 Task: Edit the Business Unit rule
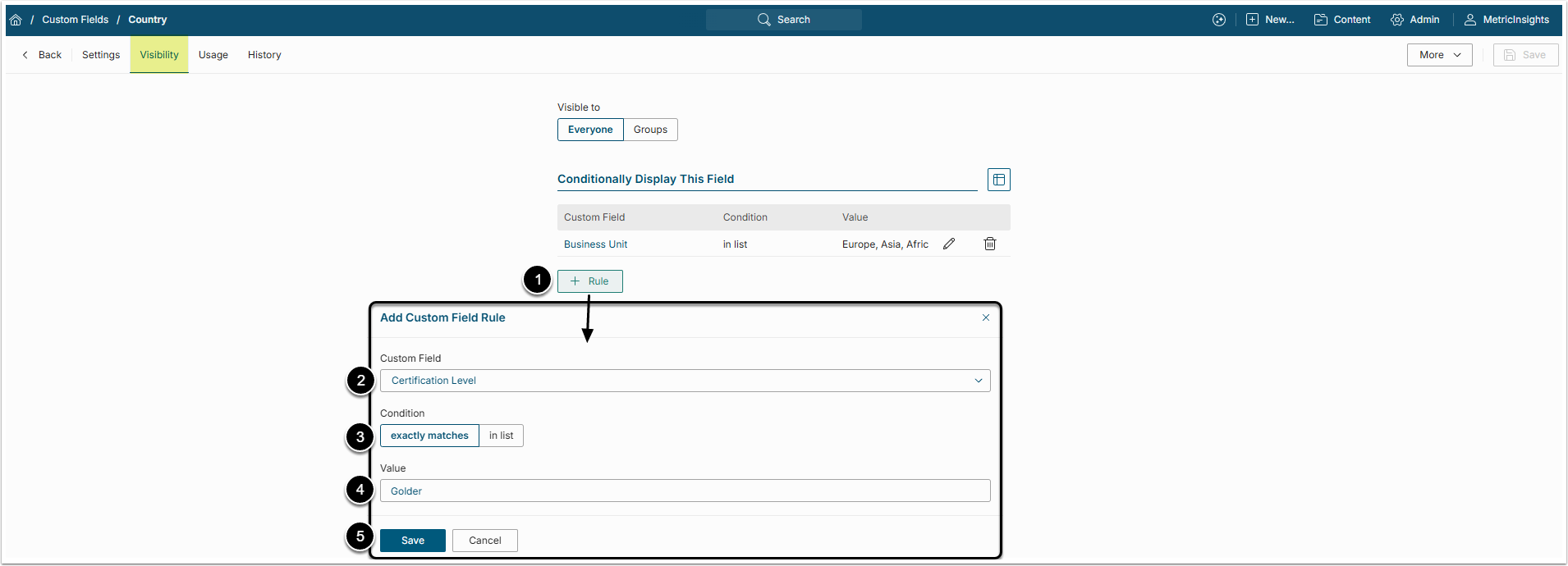pos(949,244)
